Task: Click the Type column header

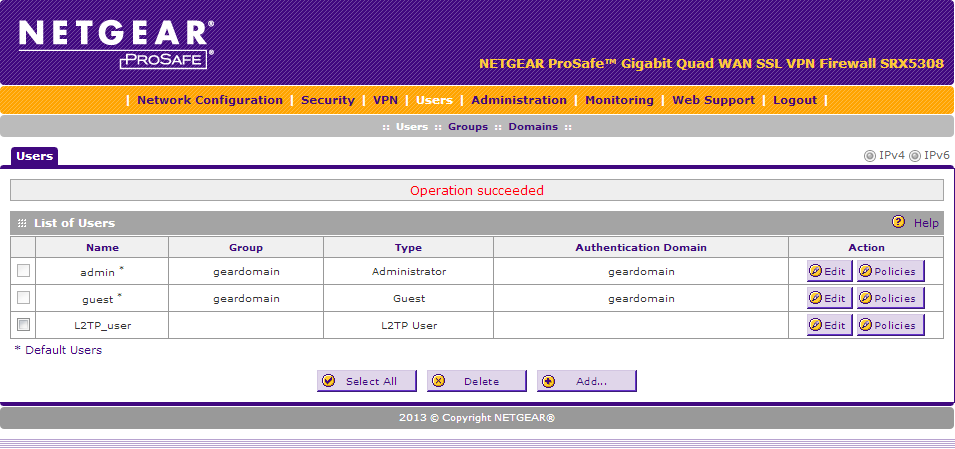Action: coord(408,247)
